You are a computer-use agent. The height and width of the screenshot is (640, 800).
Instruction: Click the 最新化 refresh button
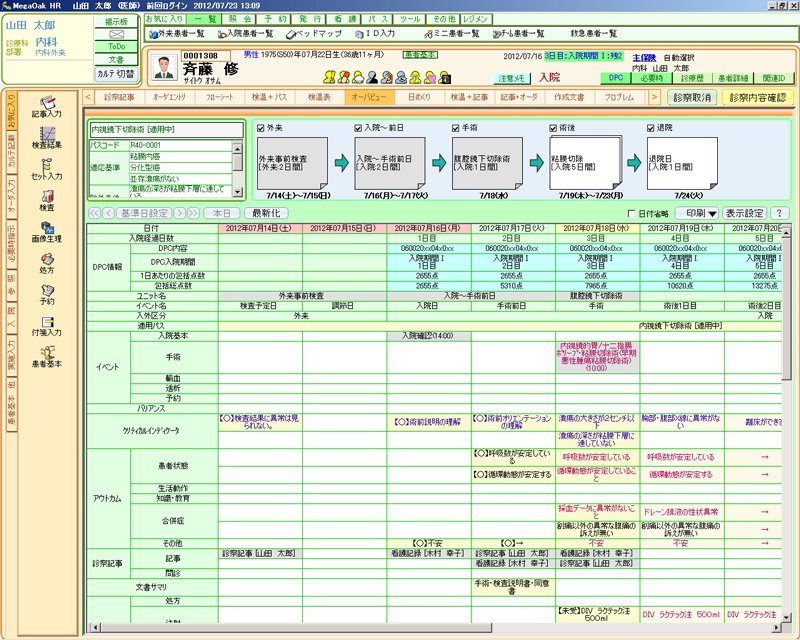pyautogui.click(x=266, y=213)
